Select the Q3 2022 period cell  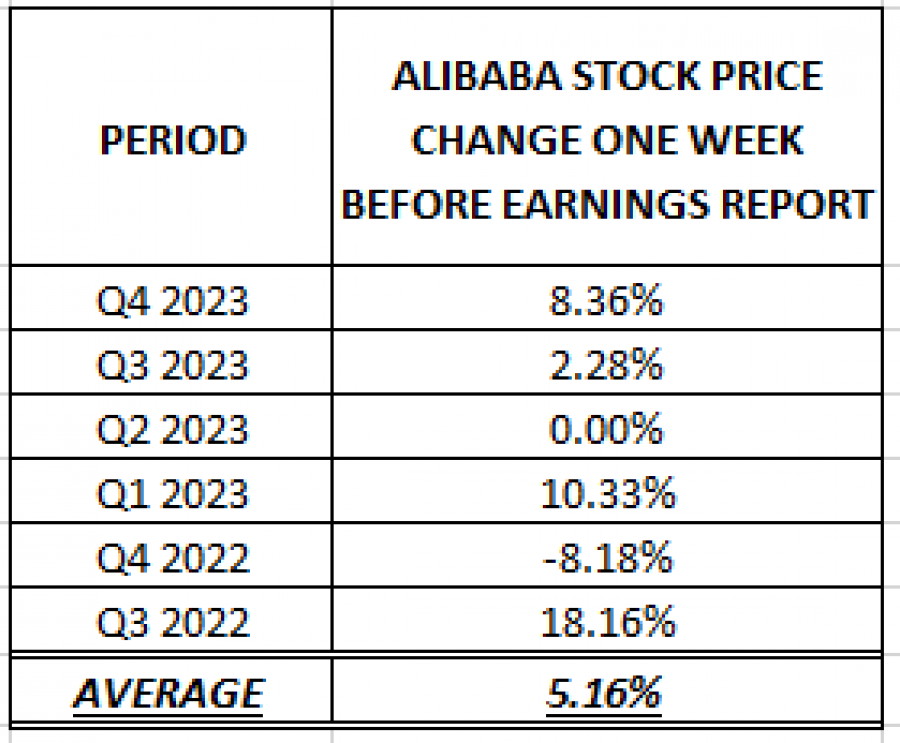click(x=171, y=619)
